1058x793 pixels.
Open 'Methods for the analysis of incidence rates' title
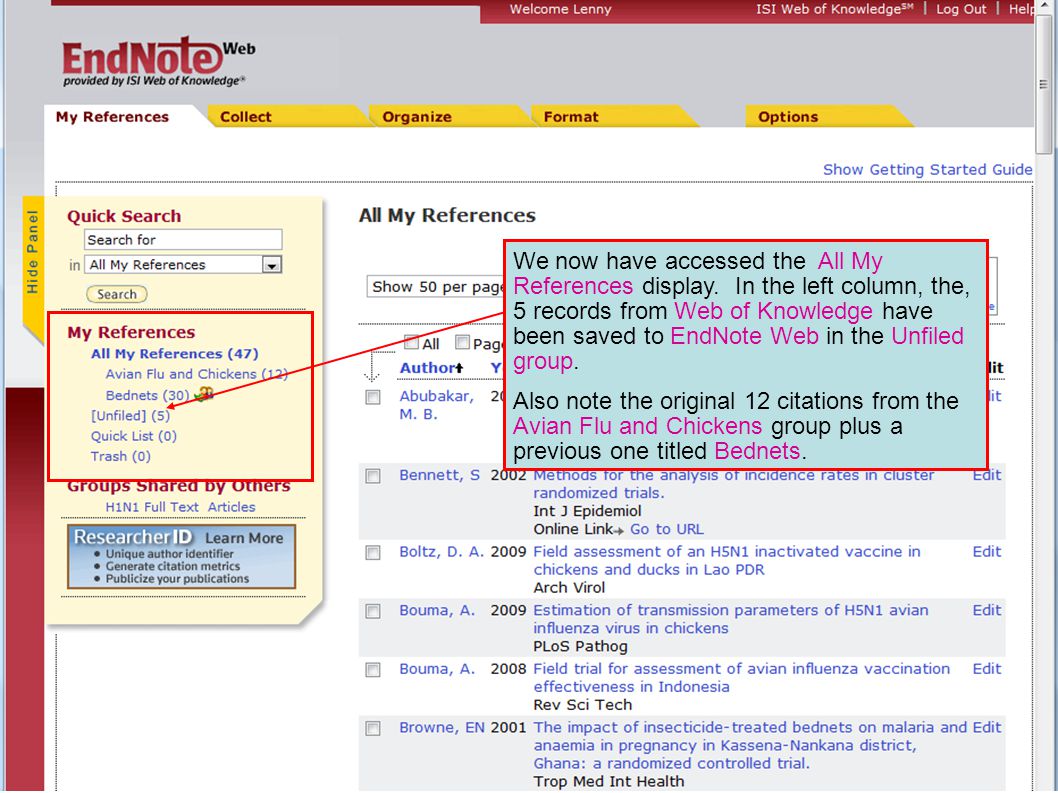tap(733, 484)
